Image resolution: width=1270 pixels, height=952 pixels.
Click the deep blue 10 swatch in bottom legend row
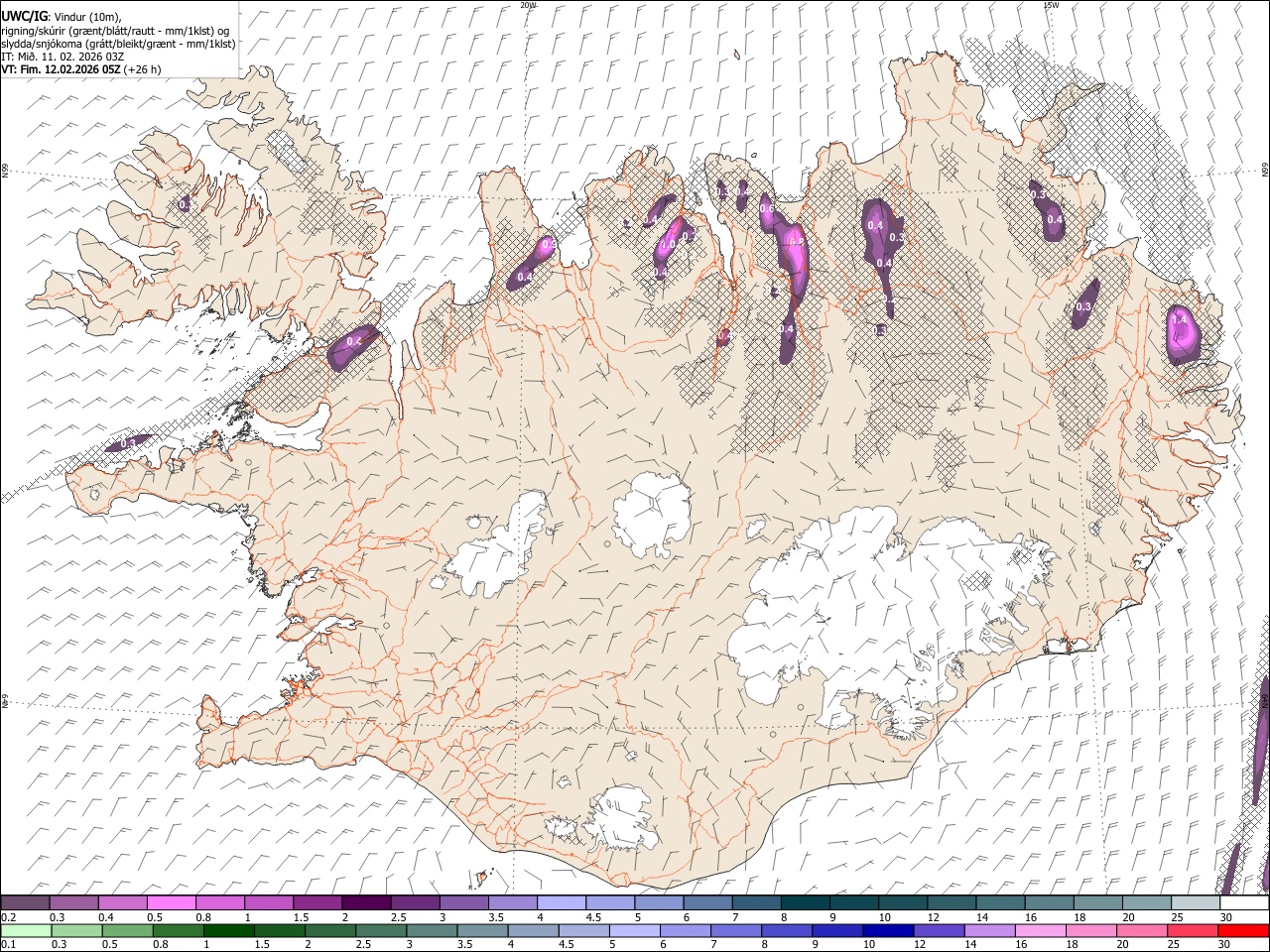click(x=887, y=930)
